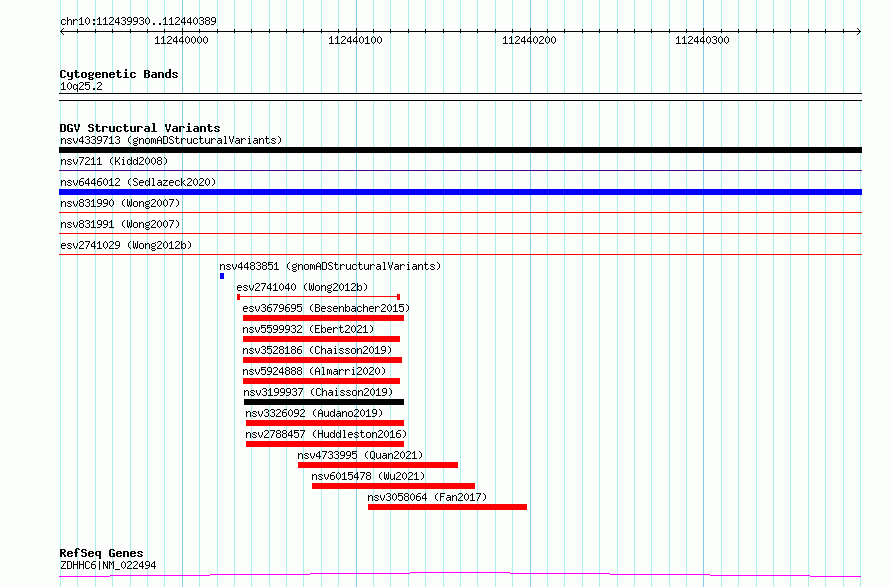Click the small blue nsv4483851 variant marker
This screenshot has width=890, height=587.
point(222,276)
